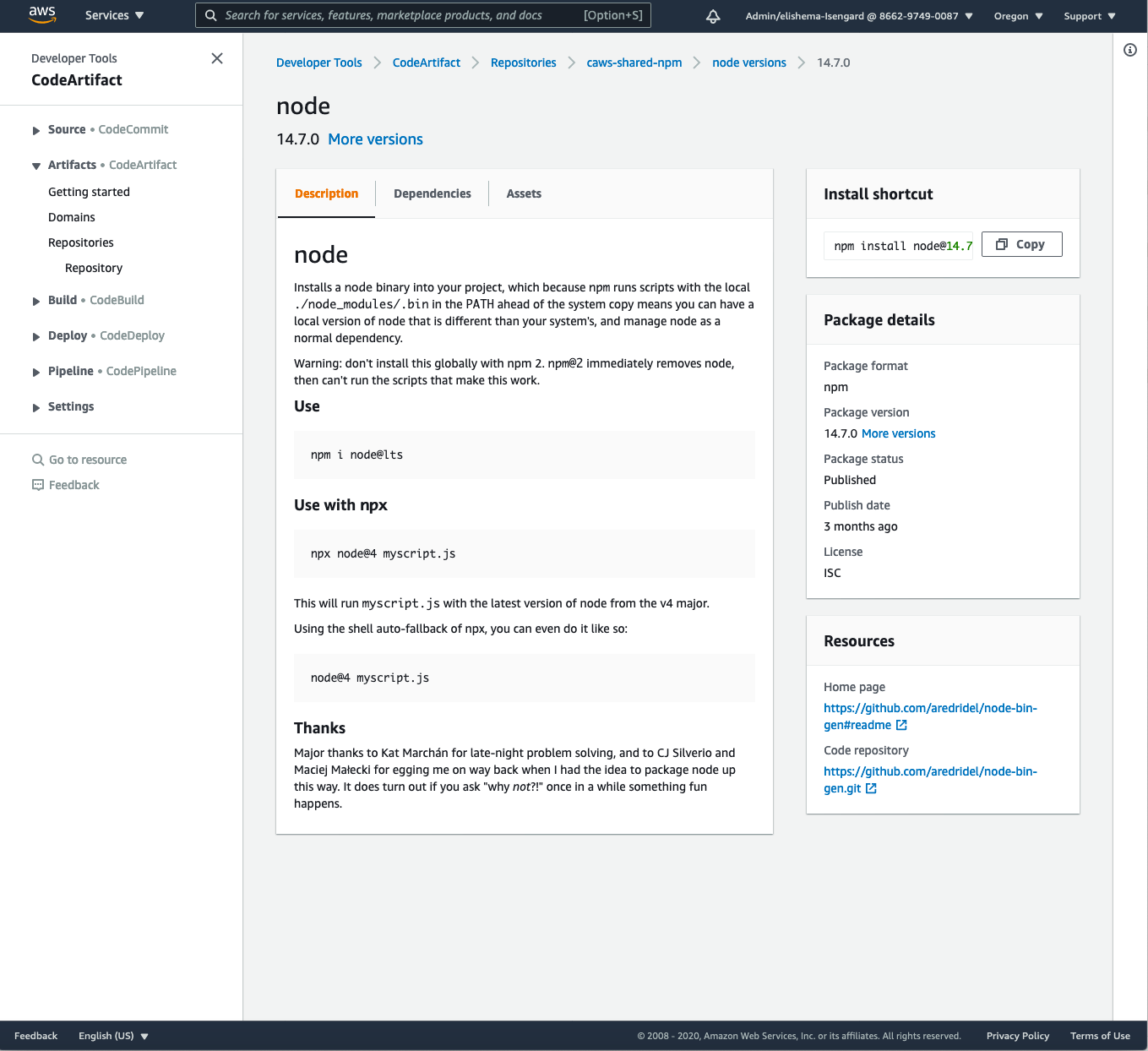Image resolution: width=1148 pixels, height=1051 pixels.
Task: Click caws-shared-npm breadcrumb link
Action: (634, 63)
